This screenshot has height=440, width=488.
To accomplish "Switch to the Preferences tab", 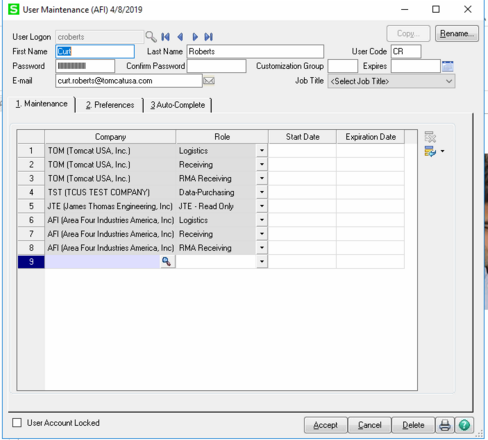I will (x=110, y=105).
